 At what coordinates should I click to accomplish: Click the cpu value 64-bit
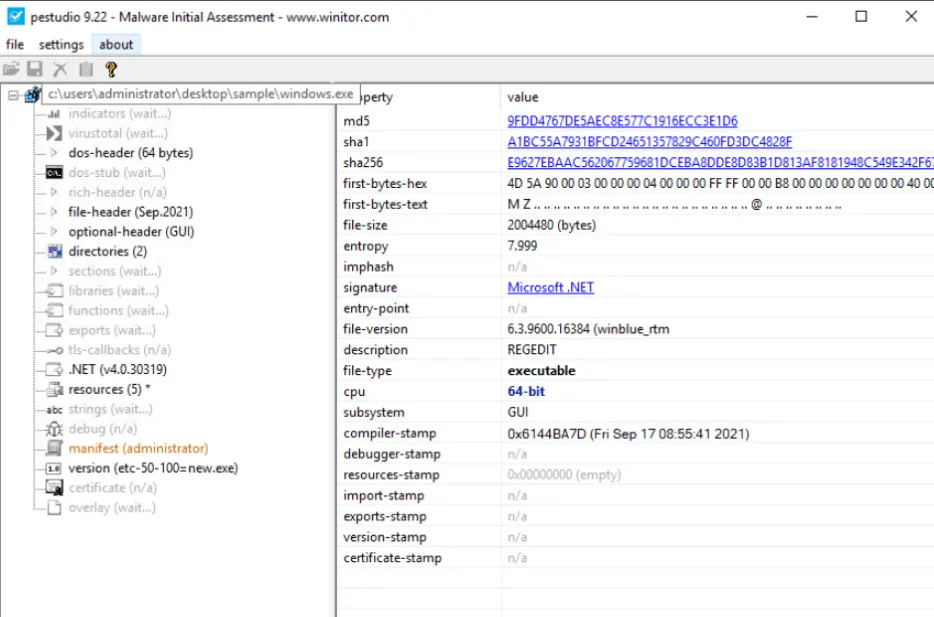pyautogui.click(x=526, y=391)
